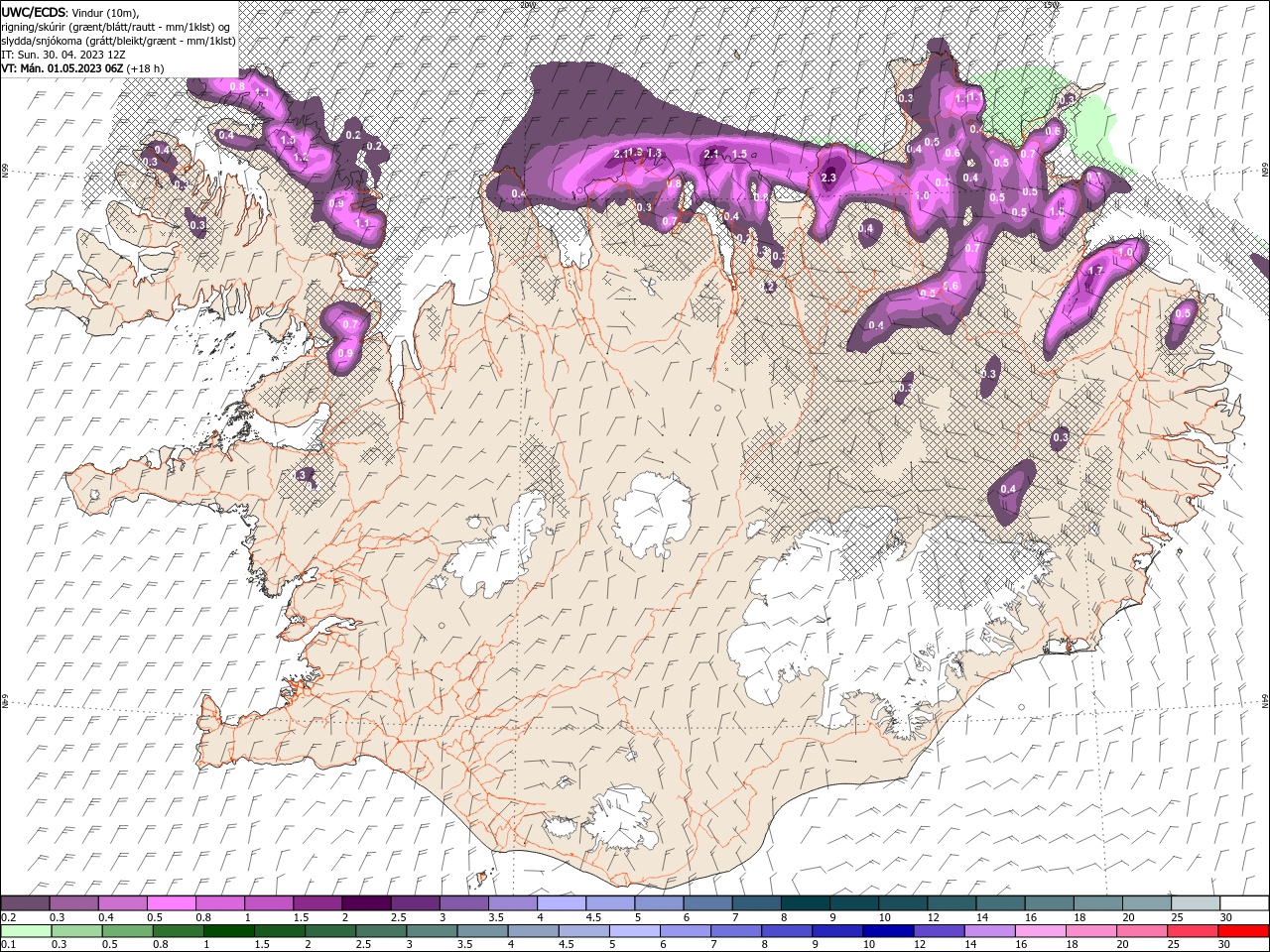Image resolution: width=1270 pixels, height=952 pixels.
Task: Select the darkest green 1 mm rain swatch
Action: (x=228, y=931)
